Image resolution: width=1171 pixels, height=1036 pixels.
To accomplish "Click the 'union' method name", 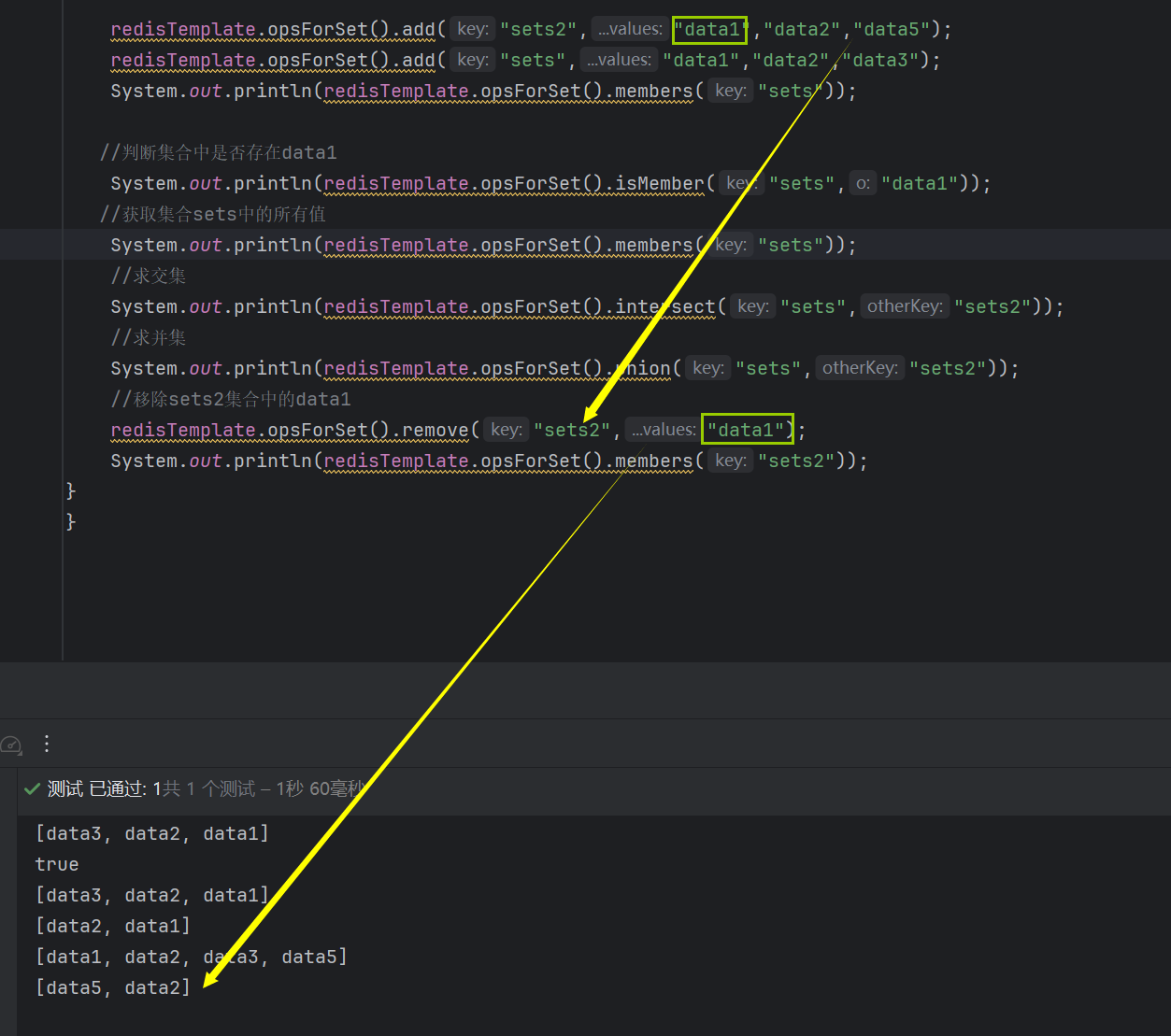I will coord(647,369).
